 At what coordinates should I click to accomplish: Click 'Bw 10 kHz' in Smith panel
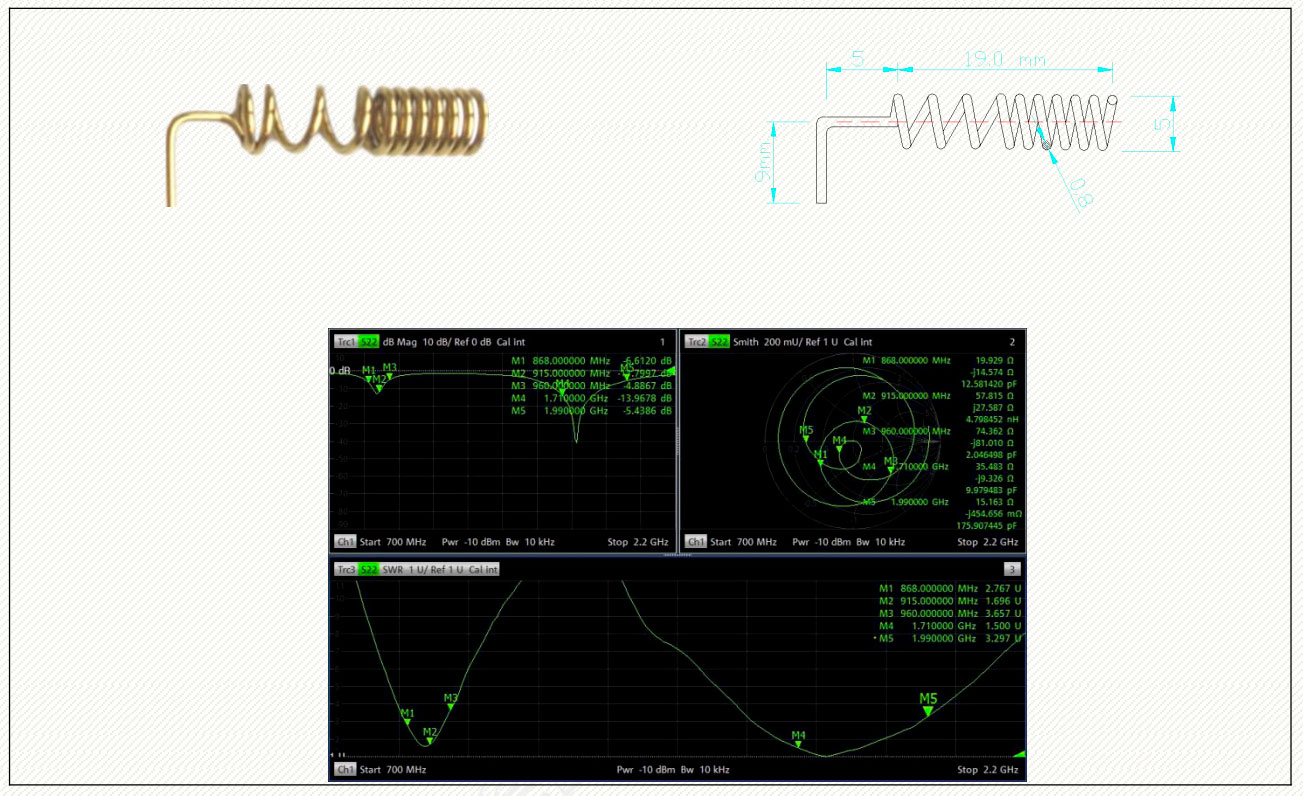pyautogui.click(x=882, y=542)
